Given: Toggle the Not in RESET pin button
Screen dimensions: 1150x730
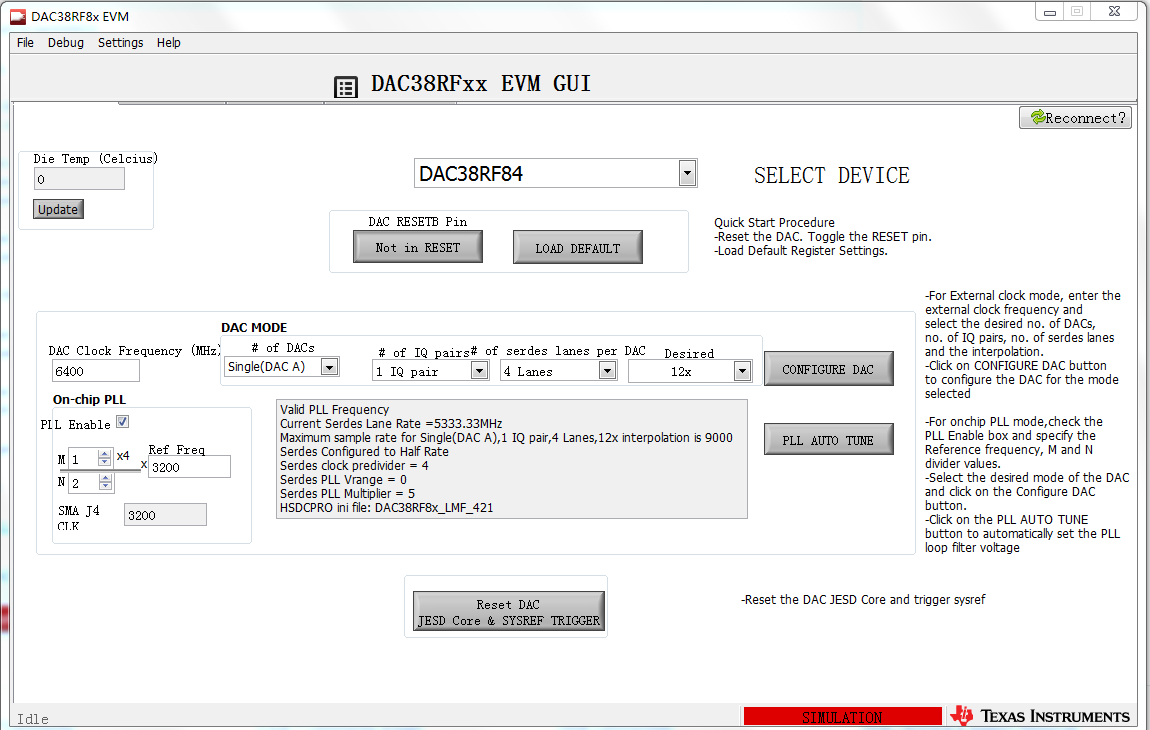Looking at the screenshot, I should click(x=418, y=247).
